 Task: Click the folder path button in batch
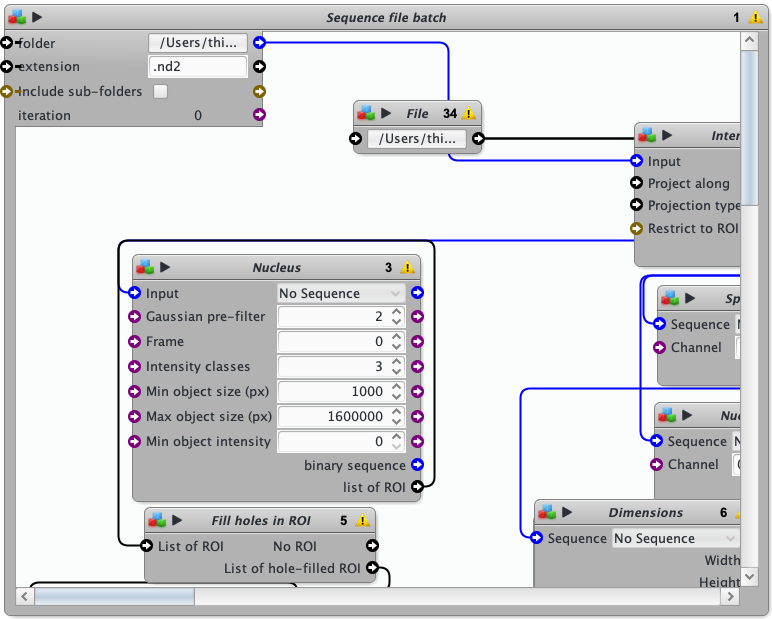[x=197, y=43]
